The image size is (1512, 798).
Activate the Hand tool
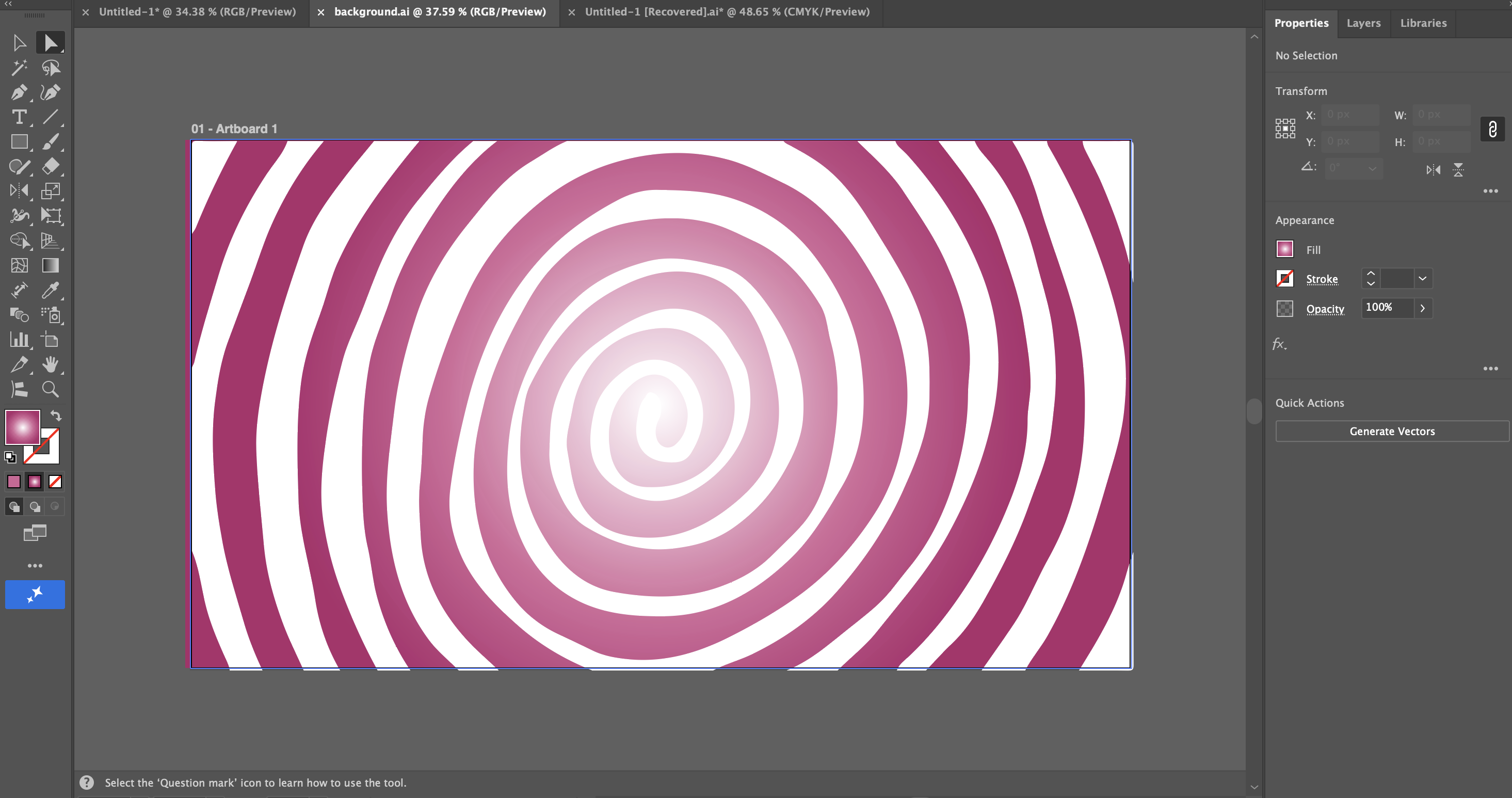[51, 364]
